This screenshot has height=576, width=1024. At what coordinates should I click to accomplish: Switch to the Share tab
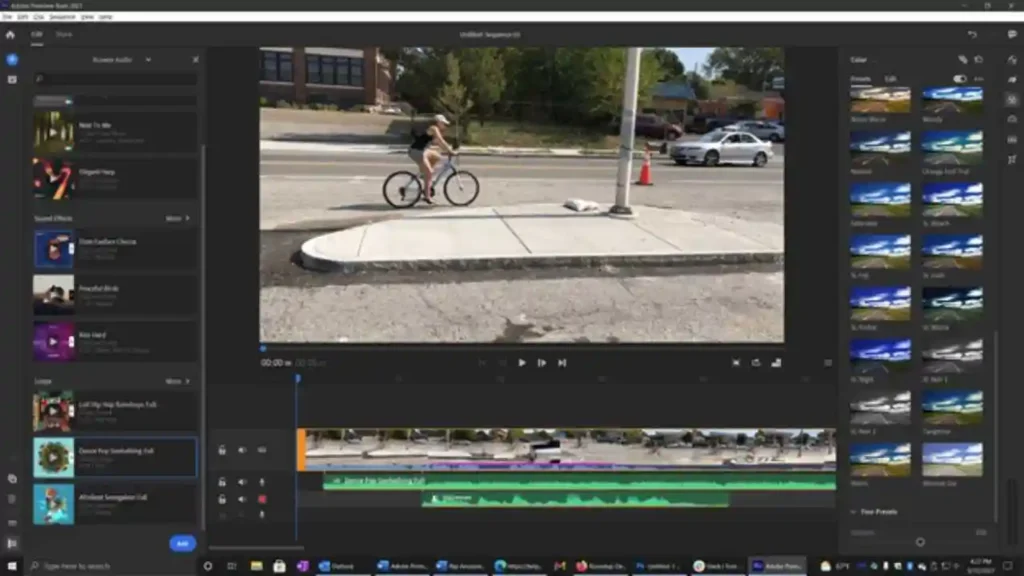63,35
